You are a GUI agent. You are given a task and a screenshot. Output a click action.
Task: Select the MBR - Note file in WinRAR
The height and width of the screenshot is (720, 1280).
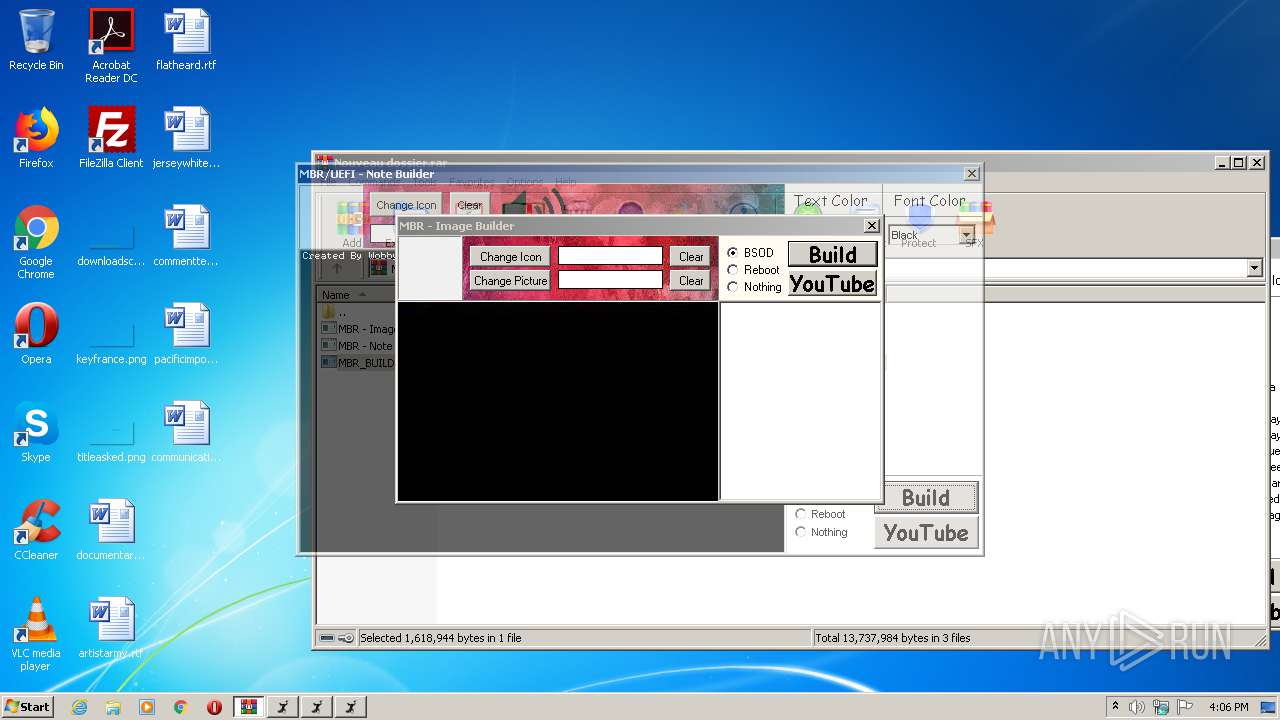(358, 346)
